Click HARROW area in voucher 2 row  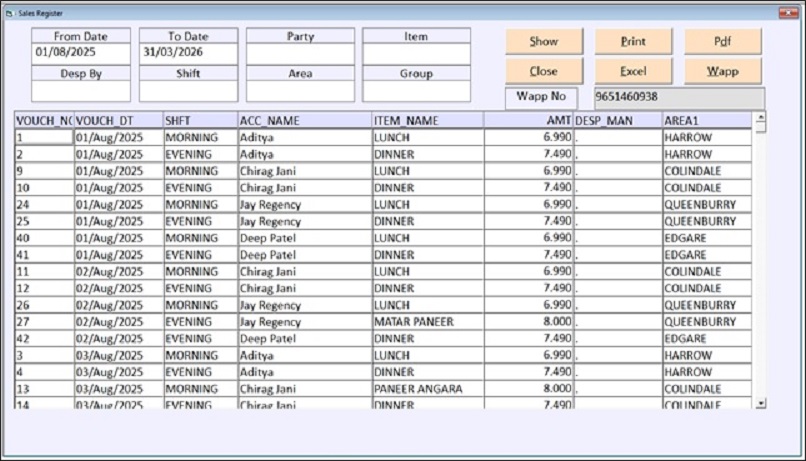707,154
